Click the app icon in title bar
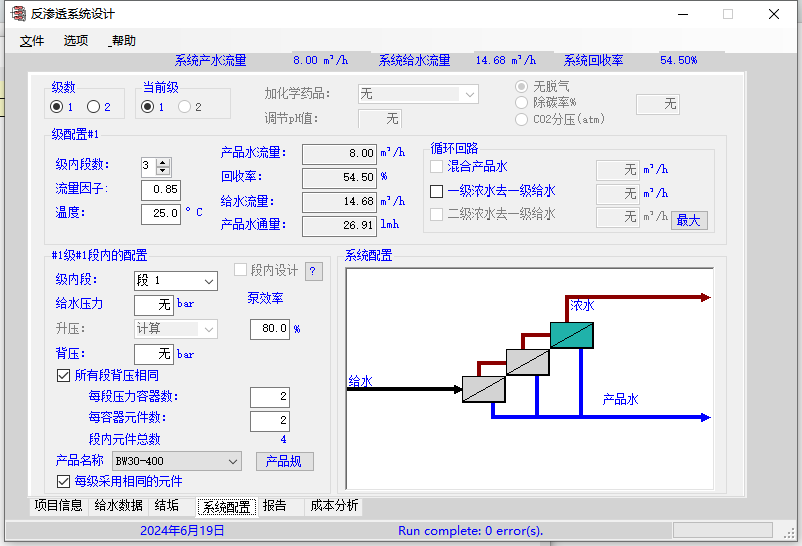This screenshot has width=802, height=546. [17, 14]
